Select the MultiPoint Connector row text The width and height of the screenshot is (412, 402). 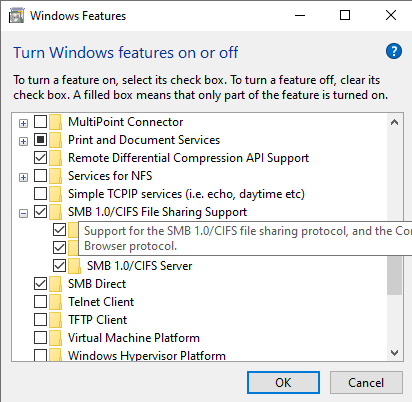(x=126, y=122)
